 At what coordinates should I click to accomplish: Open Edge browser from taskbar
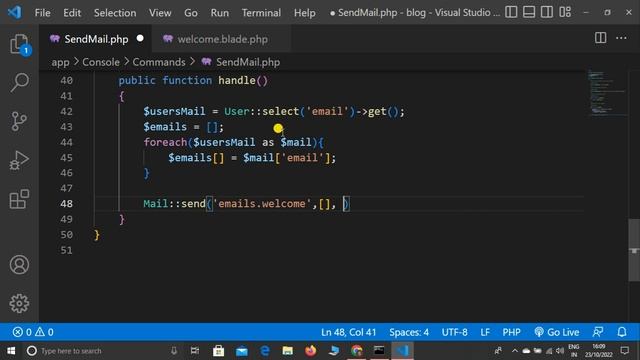264,351
